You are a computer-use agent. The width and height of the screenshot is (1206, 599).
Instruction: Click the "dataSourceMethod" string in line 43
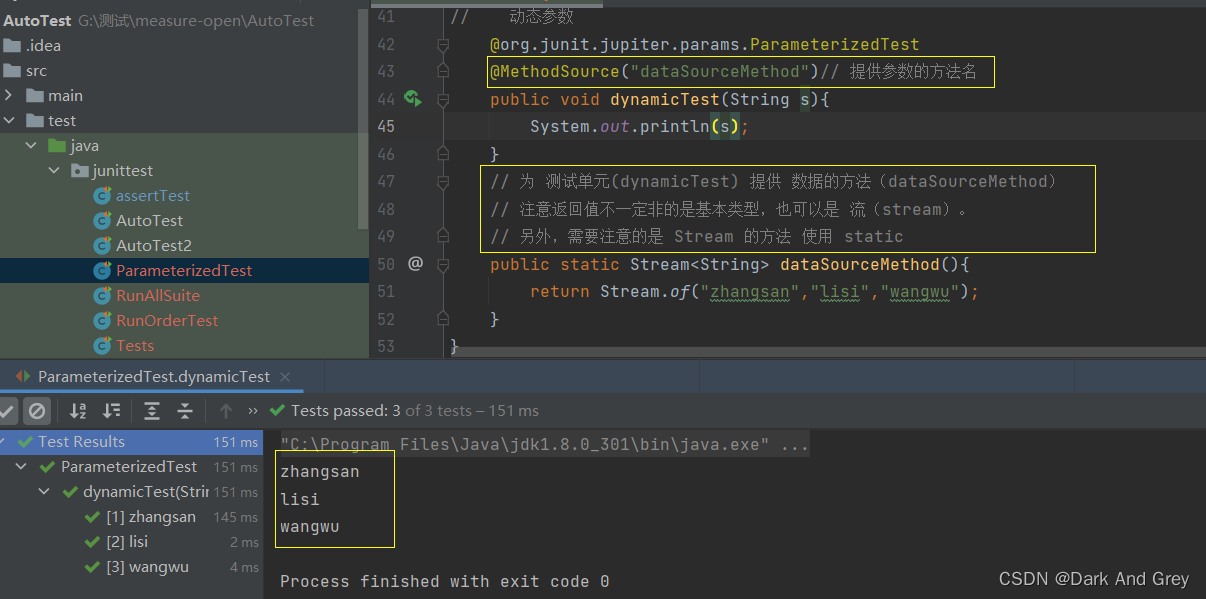click(x=720, y=71)
